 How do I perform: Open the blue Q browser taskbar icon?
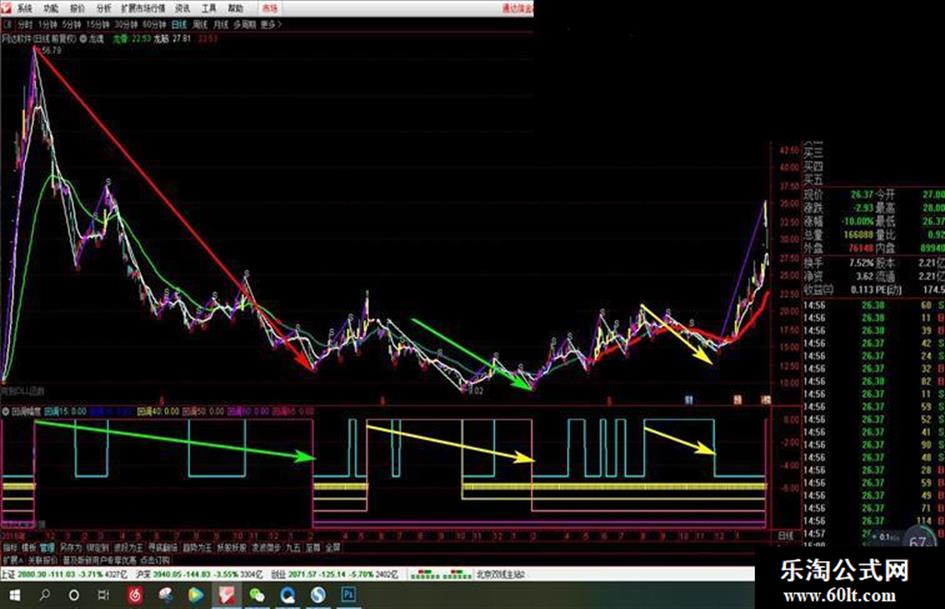click(x=287, y=595)
